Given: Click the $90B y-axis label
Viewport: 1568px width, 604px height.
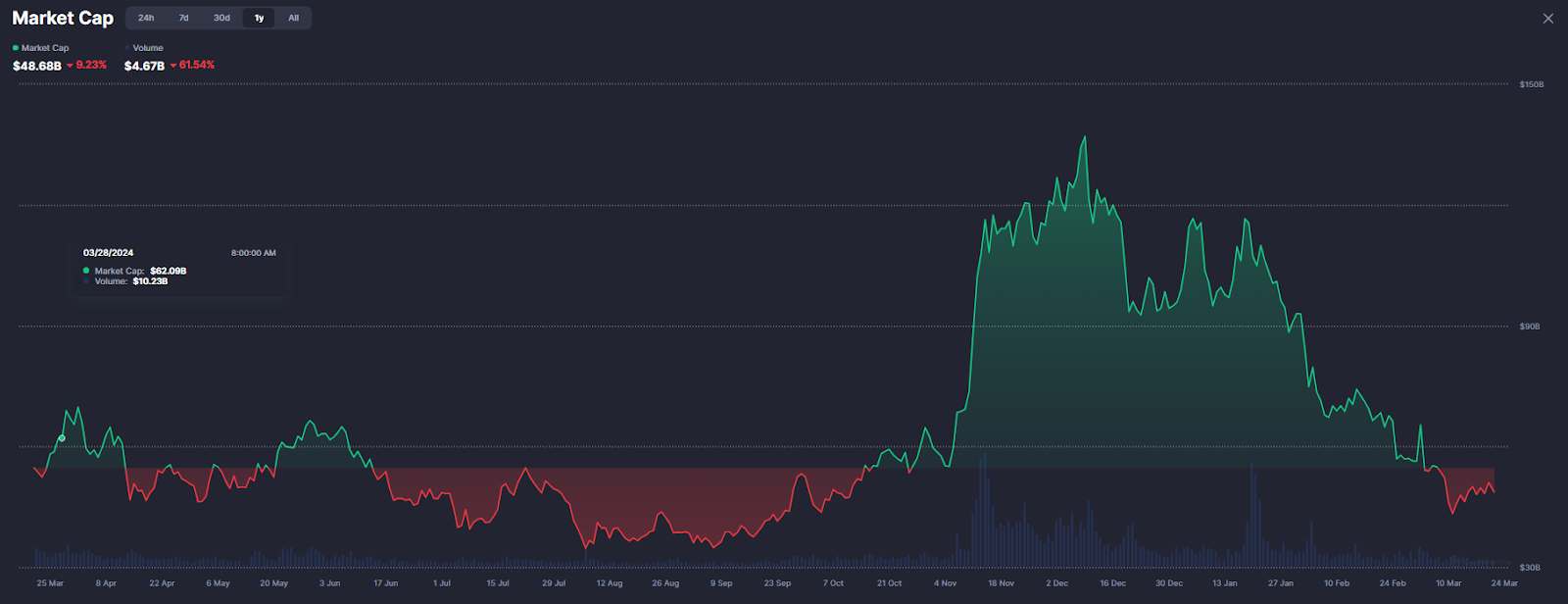Looking at the screenshot, I should coord(1529,327).
